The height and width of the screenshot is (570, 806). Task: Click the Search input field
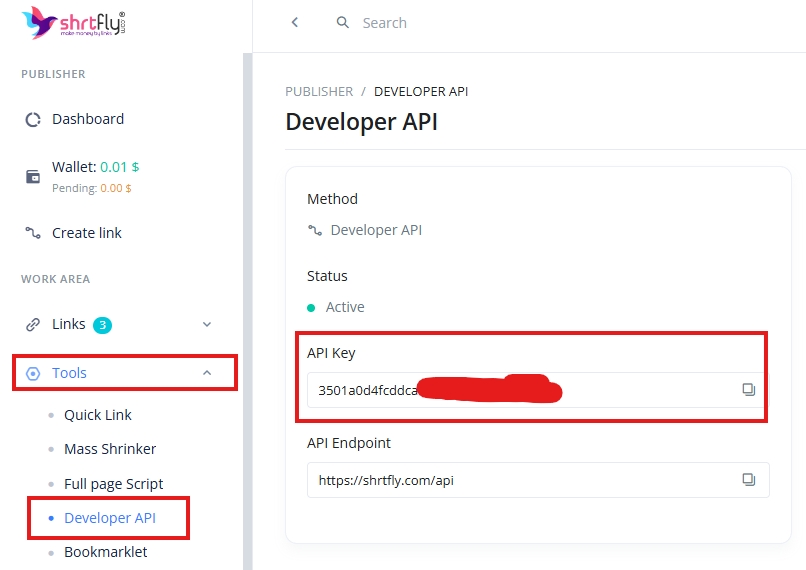pyautogui.click(x=450, y=23)
